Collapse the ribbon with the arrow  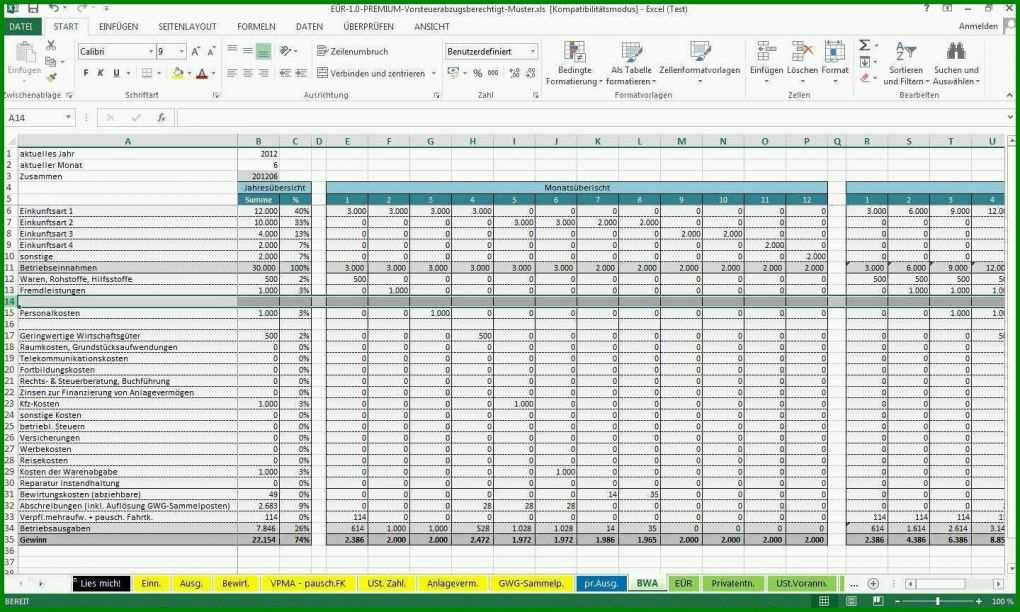click(1009, 95)
